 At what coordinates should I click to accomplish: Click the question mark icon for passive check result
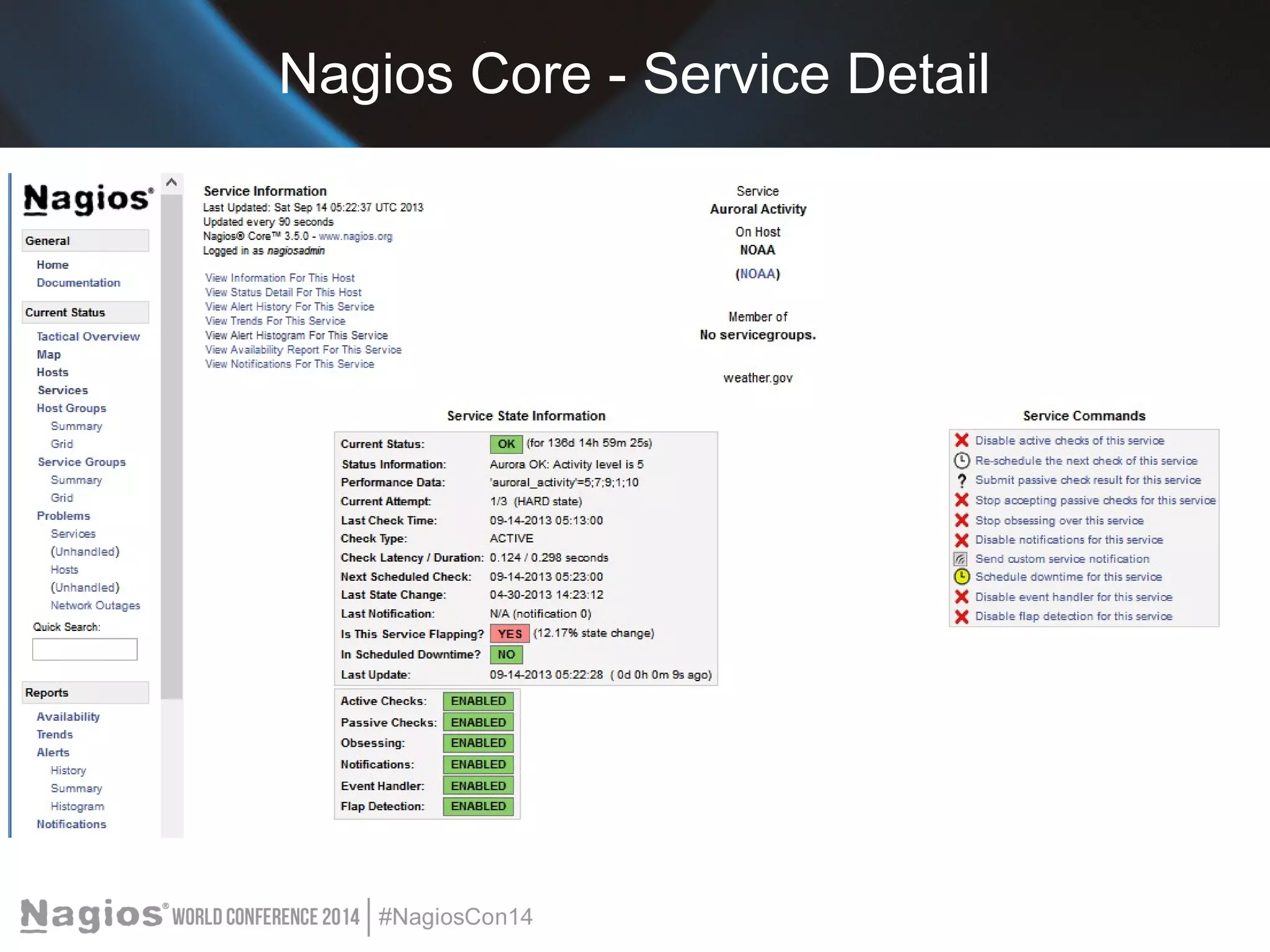(962, 480)
